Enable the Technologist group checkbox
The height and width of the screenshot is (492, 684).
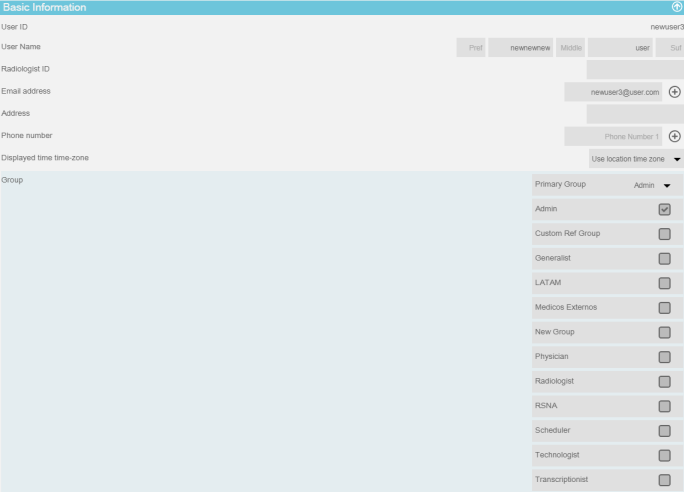664,455
